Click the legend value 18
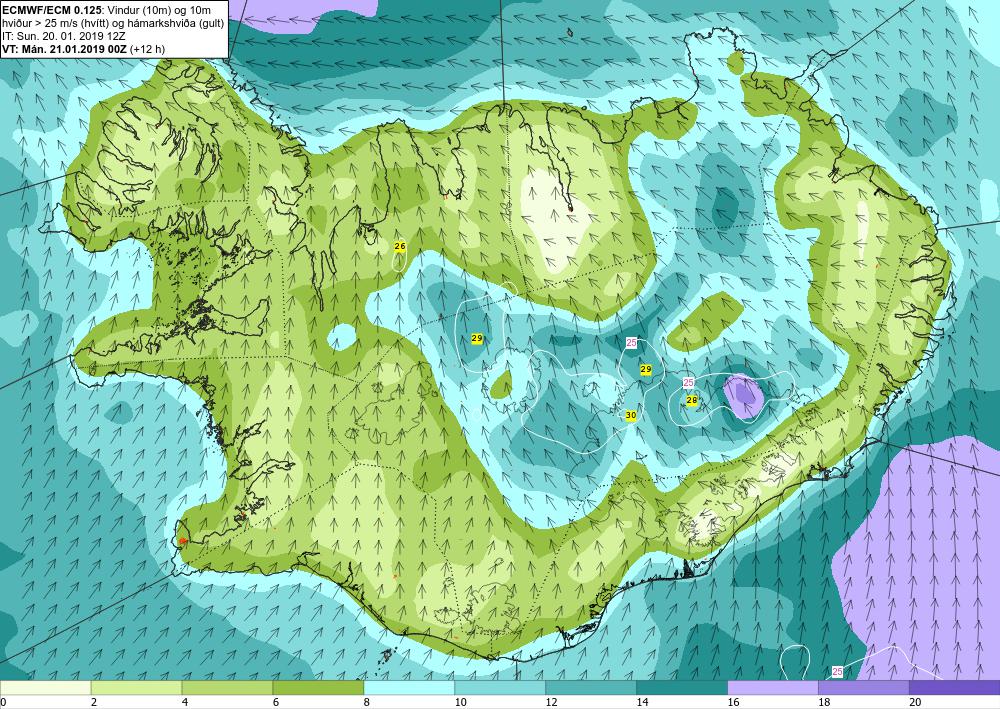Image resolution: width=1000 pixels, height=709 pixels. (824, 703)
